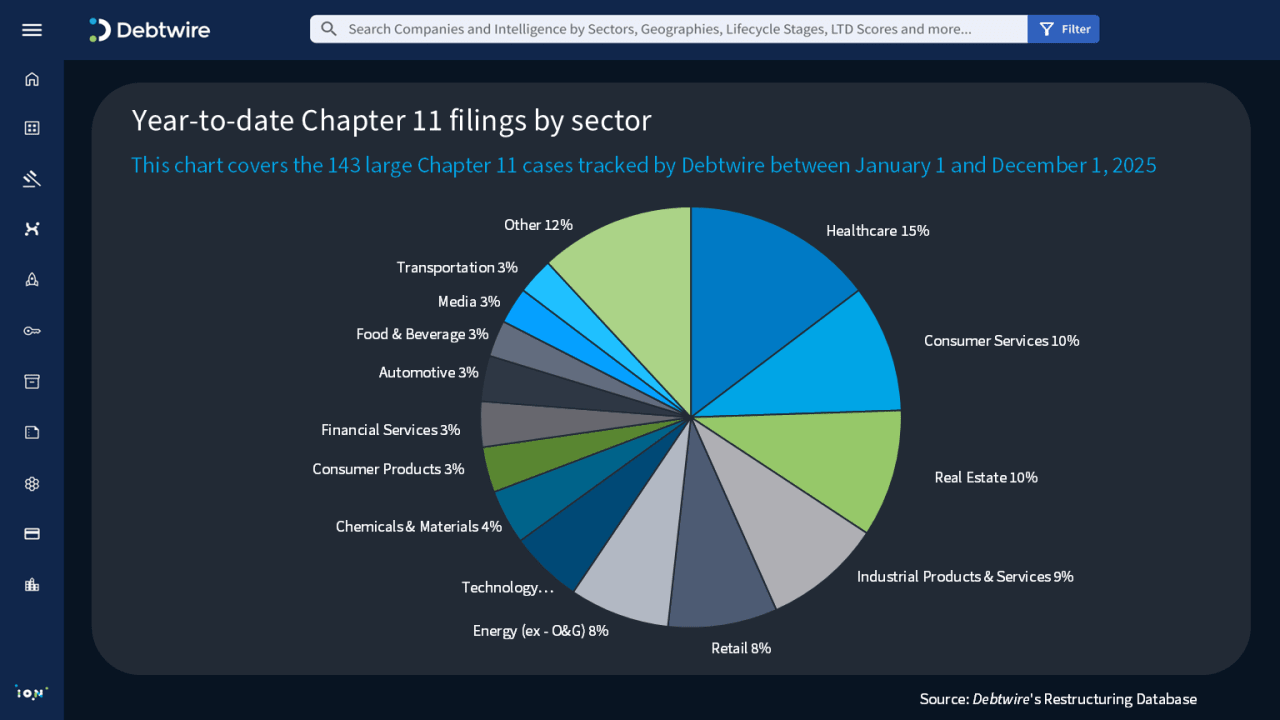
Task: Go to the Home icon in sidebar
Action: (32, 79)
